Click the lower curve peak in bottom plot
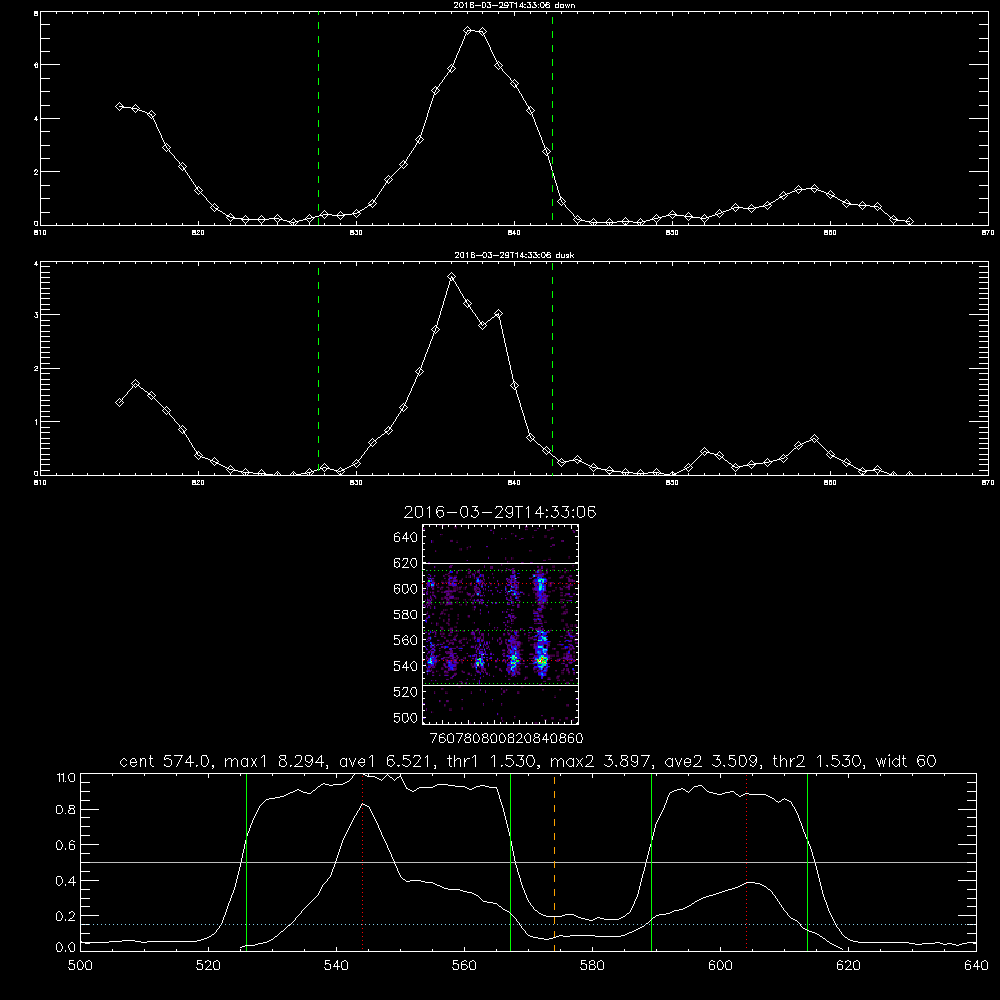Viewport: 1000px width, 1000px height. [363, 804]
